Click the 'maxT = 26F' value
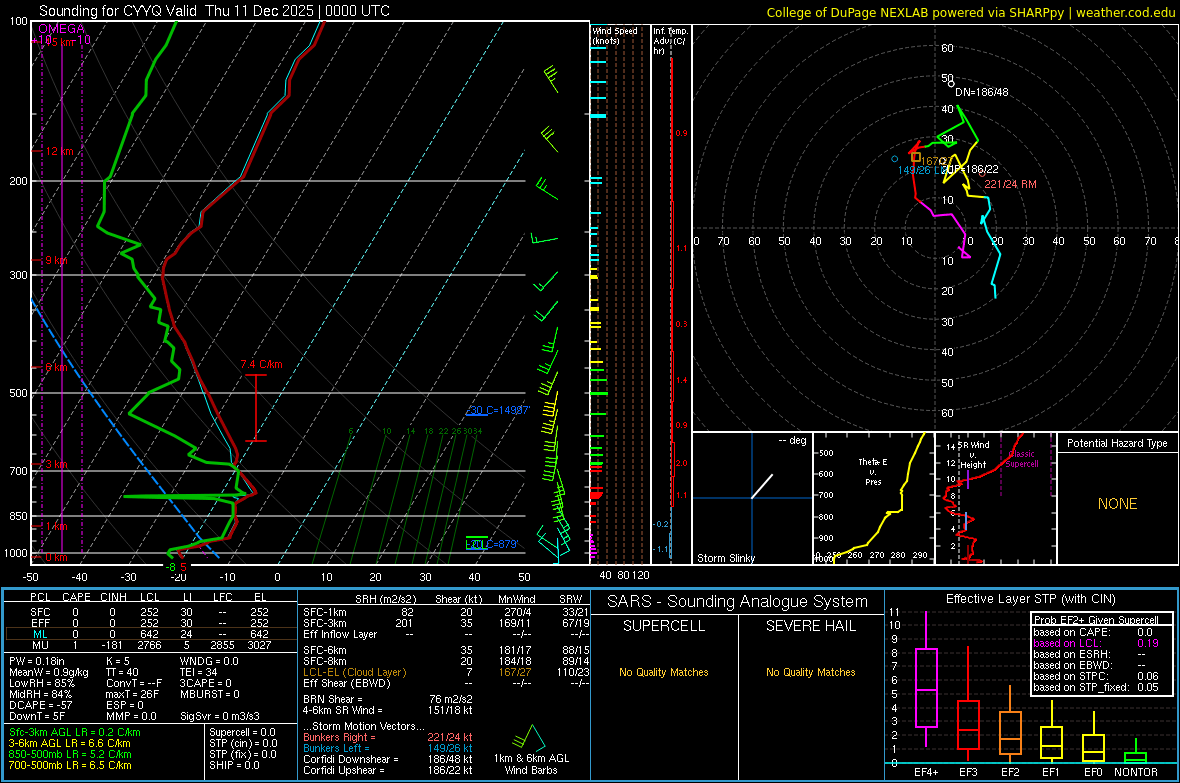1180x783 pixels. (x=132, y=694)
